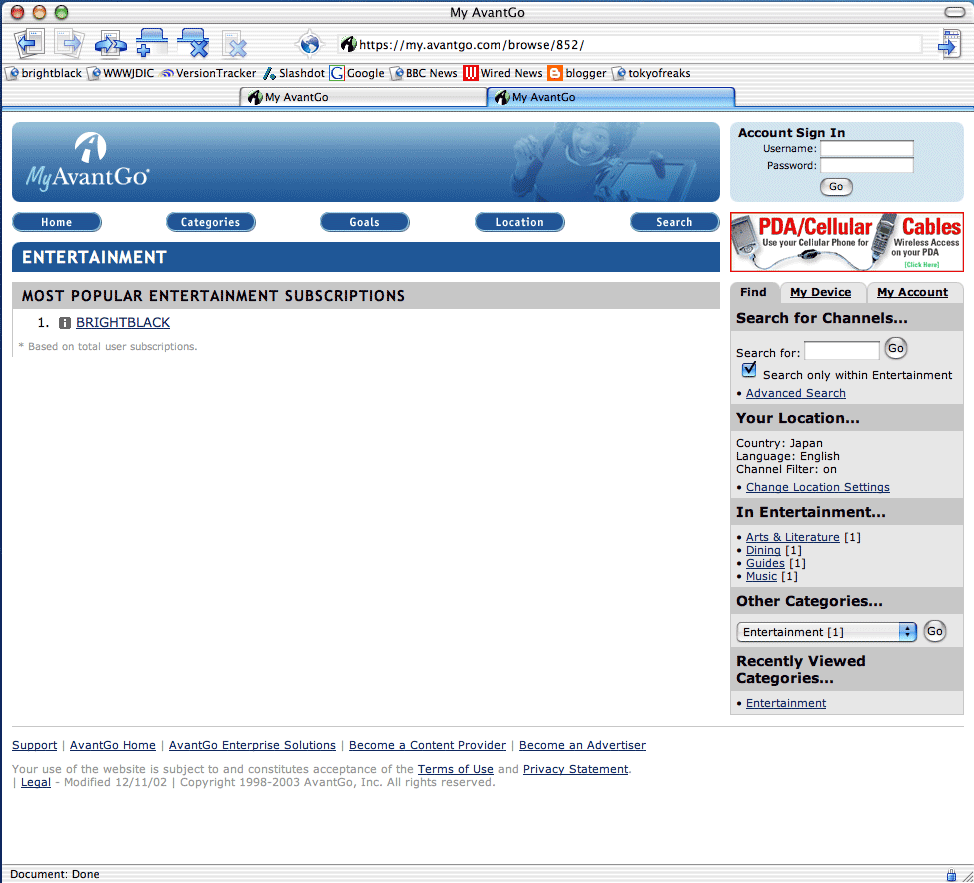
Task: Open the Advanced Search link
Action: (796, 393)
